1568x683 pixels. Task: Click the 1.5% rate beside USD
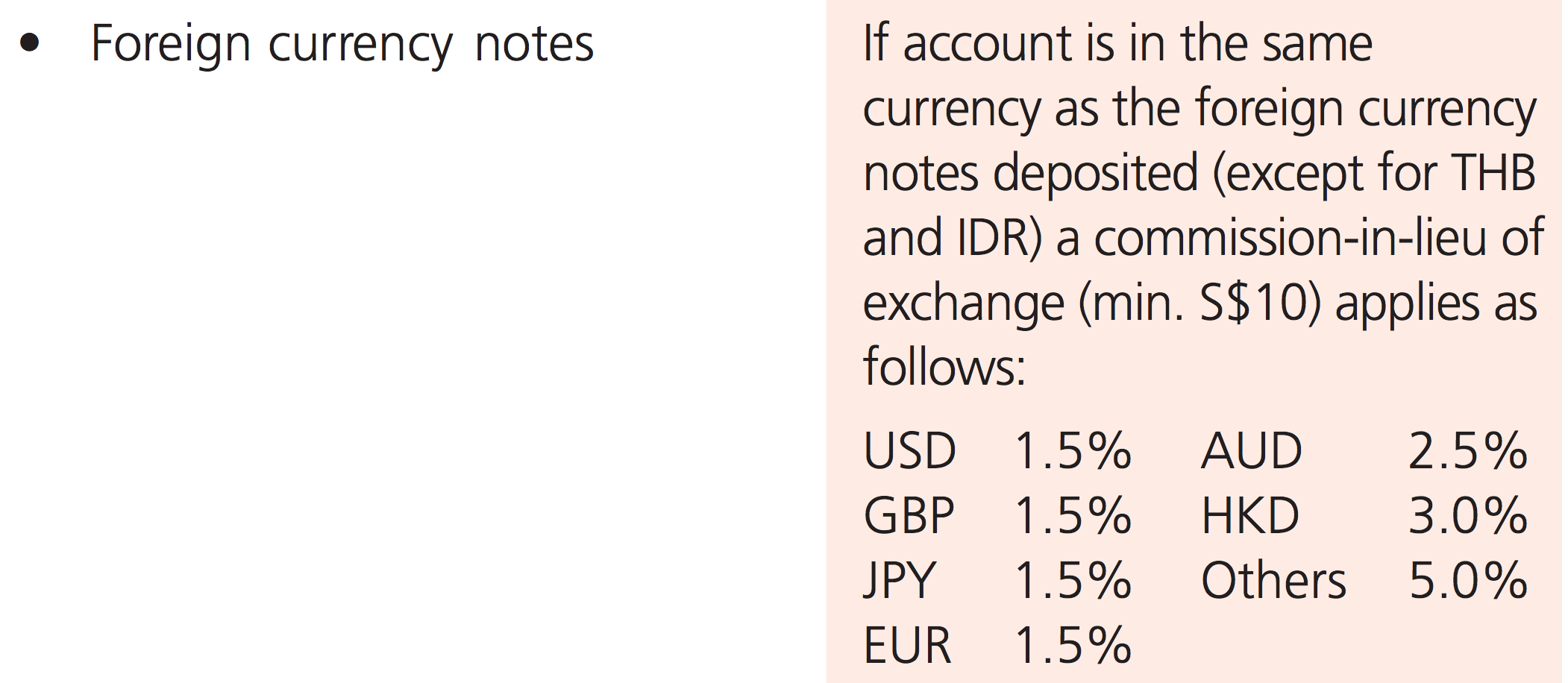1073,451
